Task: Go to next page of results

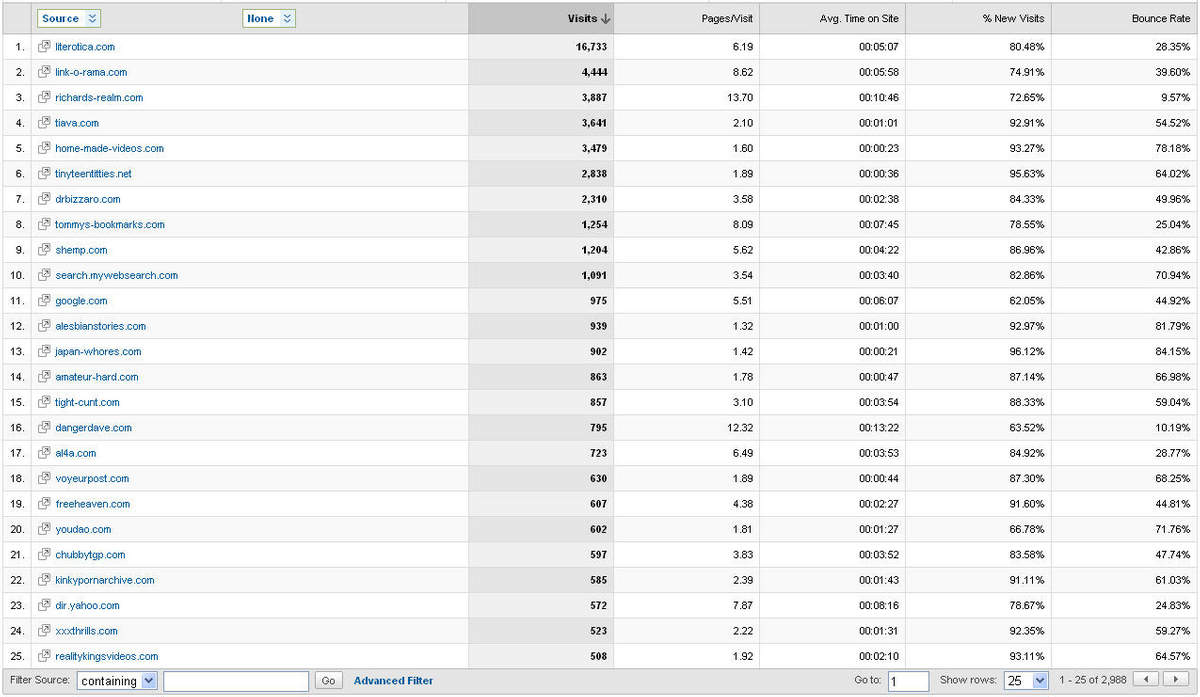Action: click(1176, 680)
